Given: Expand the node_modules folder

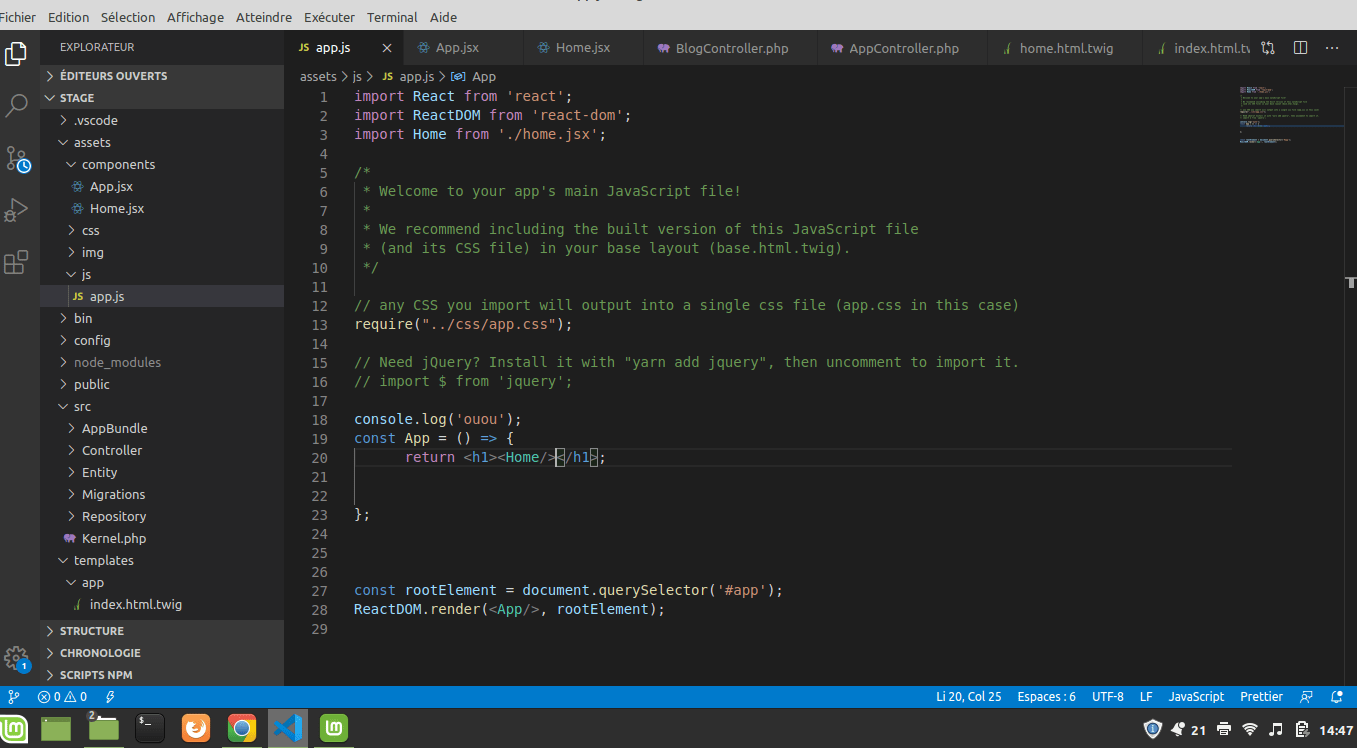Looking at the screenshot, I should coord(162,362).
